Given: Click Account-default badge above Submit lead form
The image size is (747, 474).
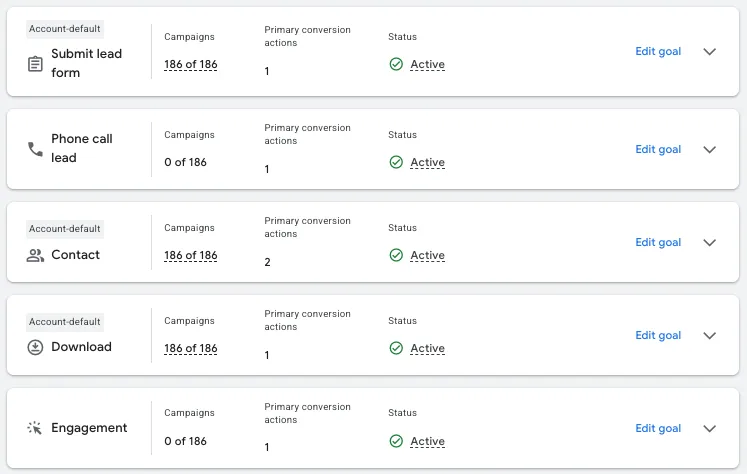Looking at the screenshot, I should coord(65,29).
